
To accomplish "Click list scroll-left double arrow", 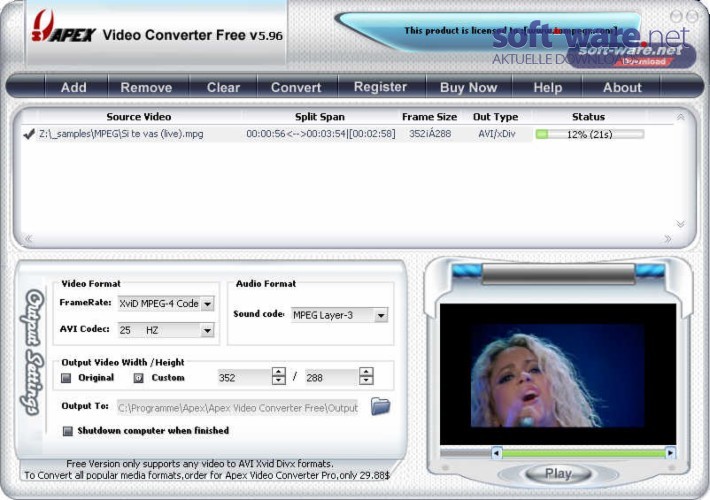I will click(x=29, y=239).
